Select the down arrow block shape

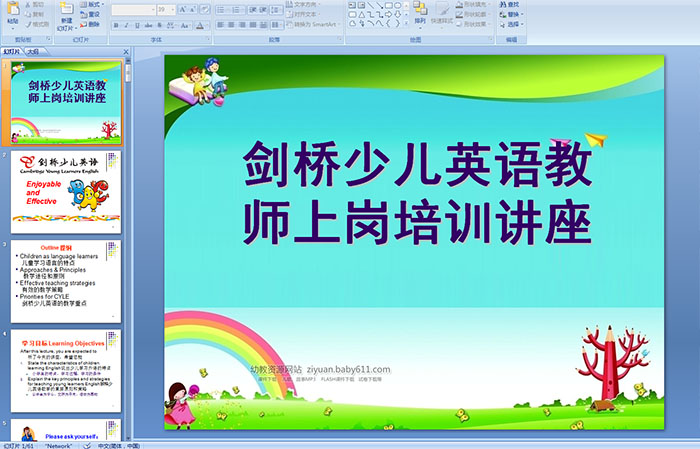397,15
